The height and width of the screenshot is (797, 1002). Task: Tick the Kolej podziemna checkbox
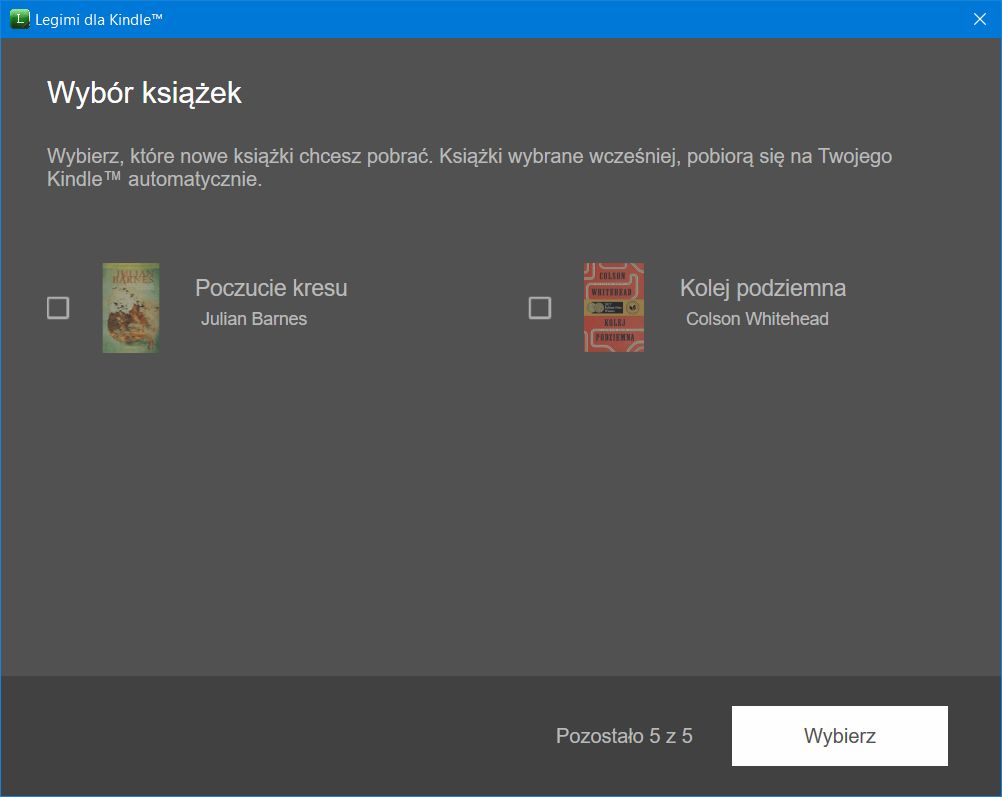point(540,307)
